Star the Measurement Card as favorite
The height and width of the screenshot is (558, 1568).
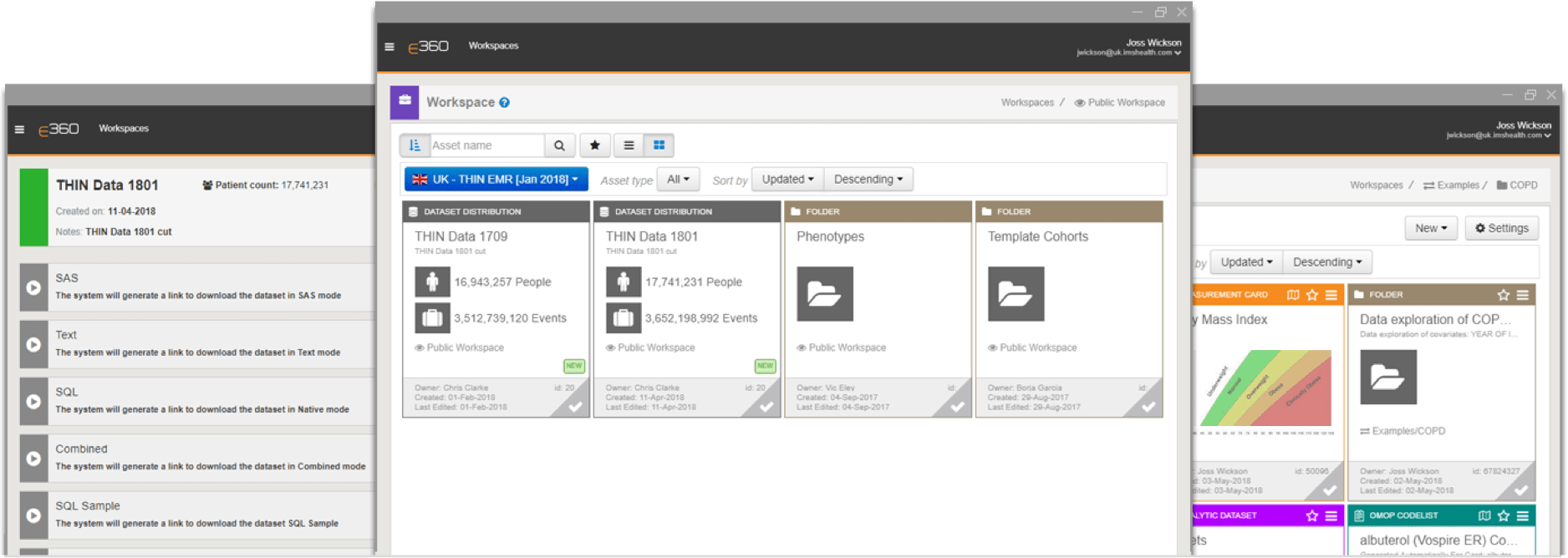tap(1312, 295)
